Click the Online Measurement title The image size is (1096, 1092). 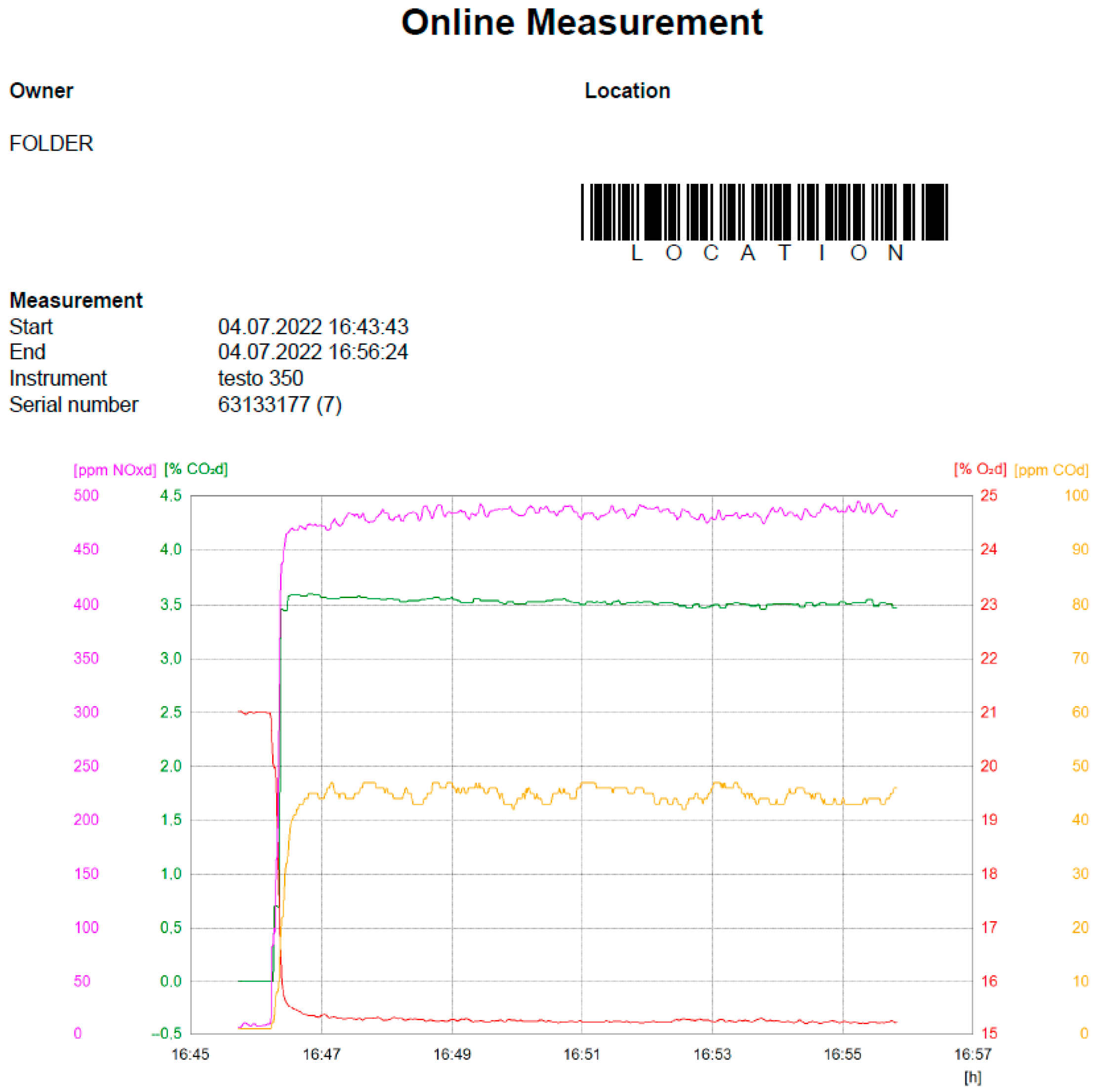[x=581, y=23]
